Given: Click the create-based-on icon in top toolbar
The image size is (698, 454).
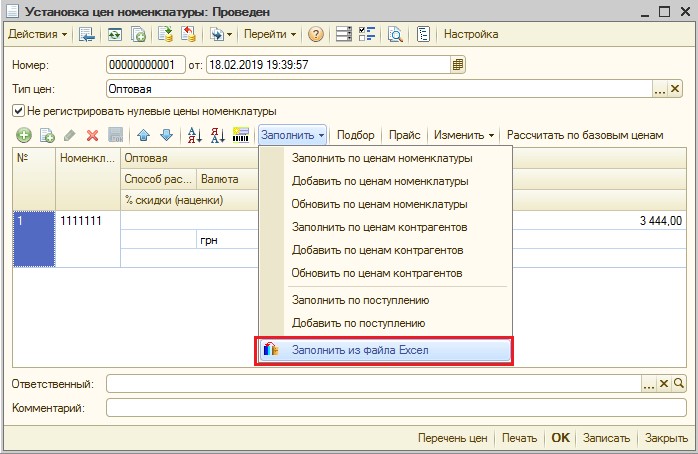Looking at the screenshot, I should [221, 34].
